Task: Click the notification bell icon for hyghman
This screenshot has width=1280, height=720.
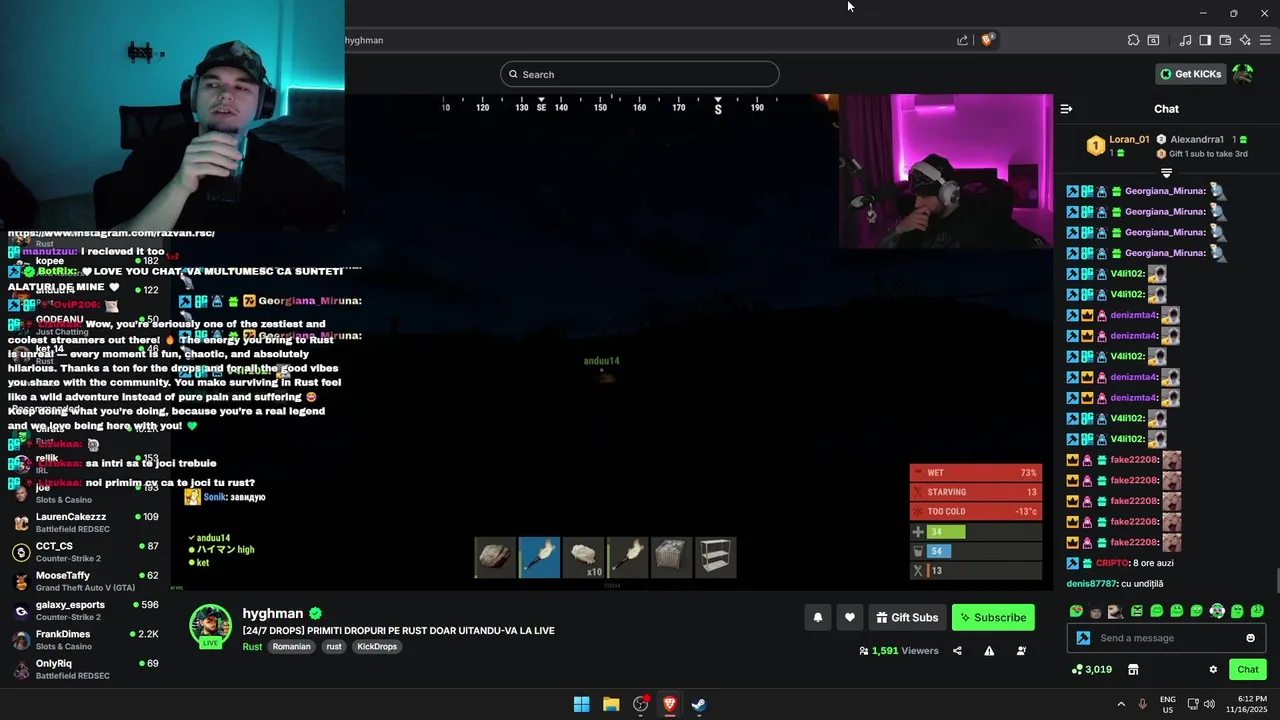Action: point(818,618)
